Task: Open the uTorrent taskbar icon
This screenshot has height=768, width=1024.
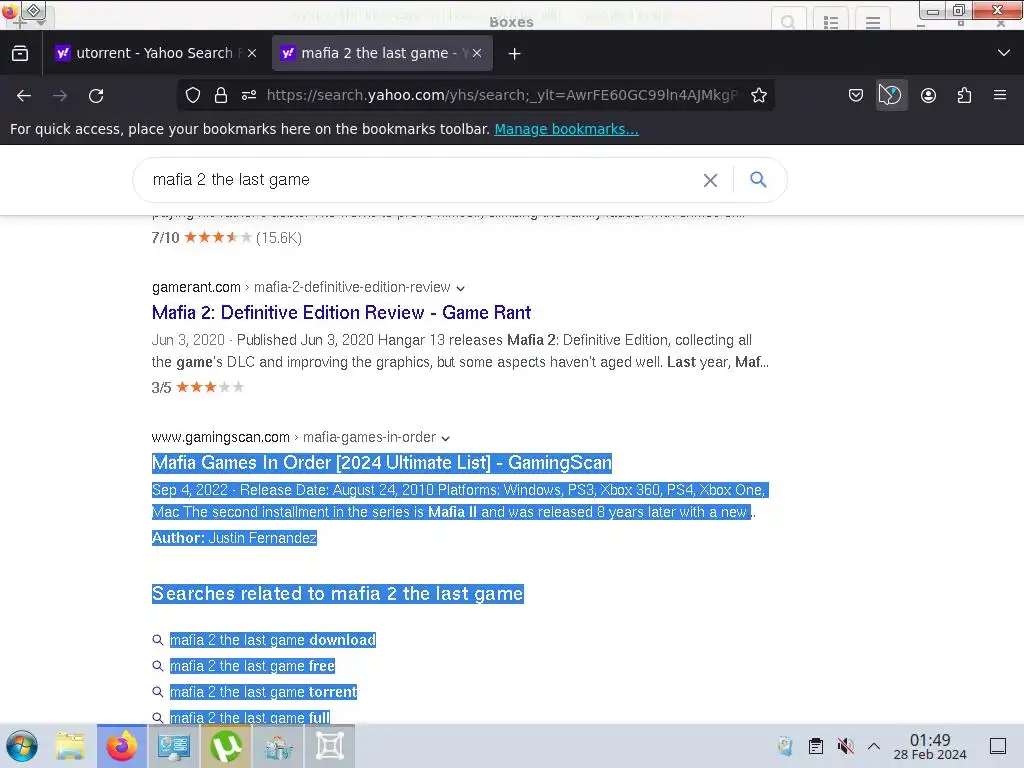Action: (x=226, y=746)
